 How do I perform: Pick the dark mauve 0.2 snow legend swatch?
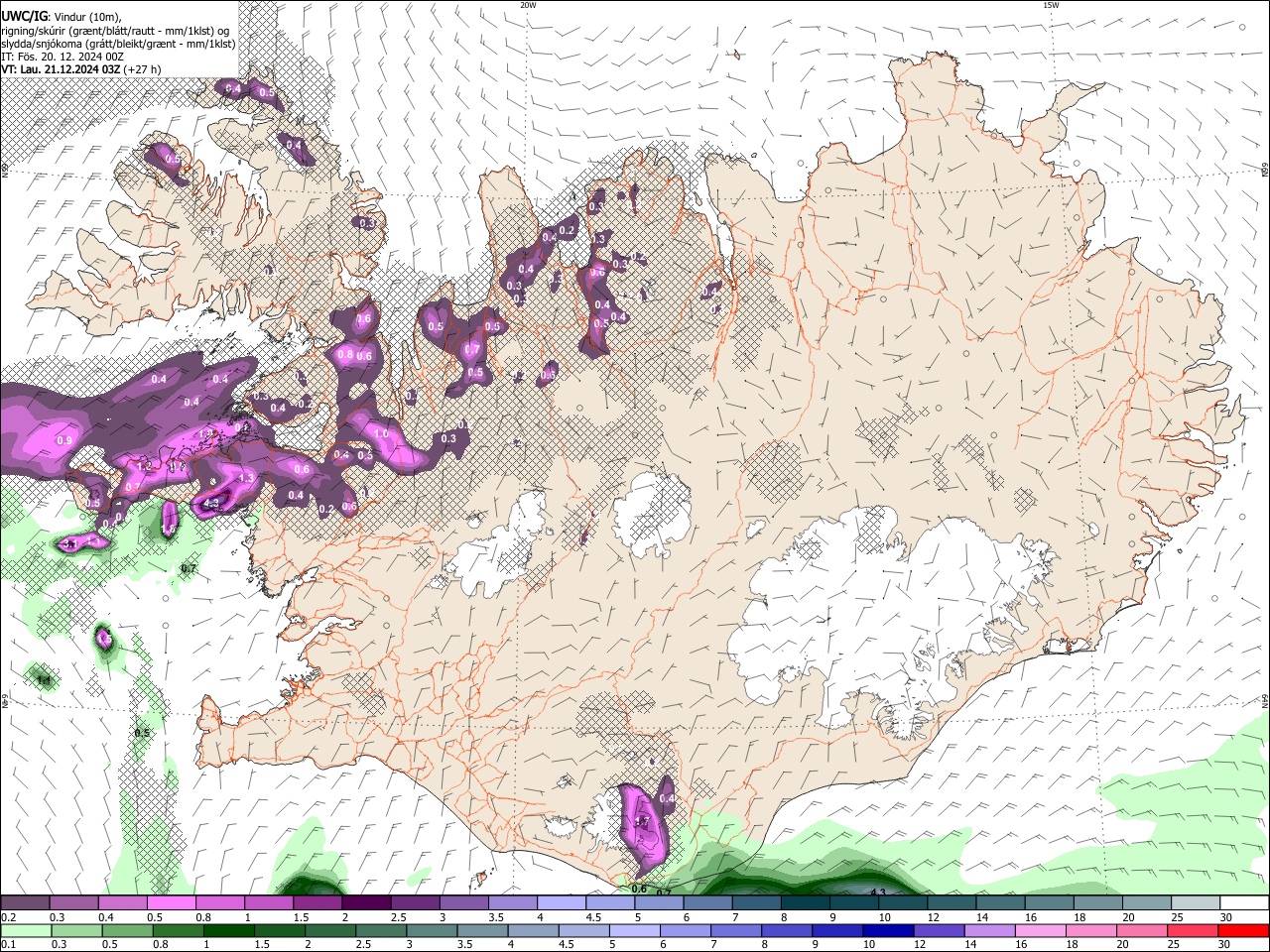24,902
